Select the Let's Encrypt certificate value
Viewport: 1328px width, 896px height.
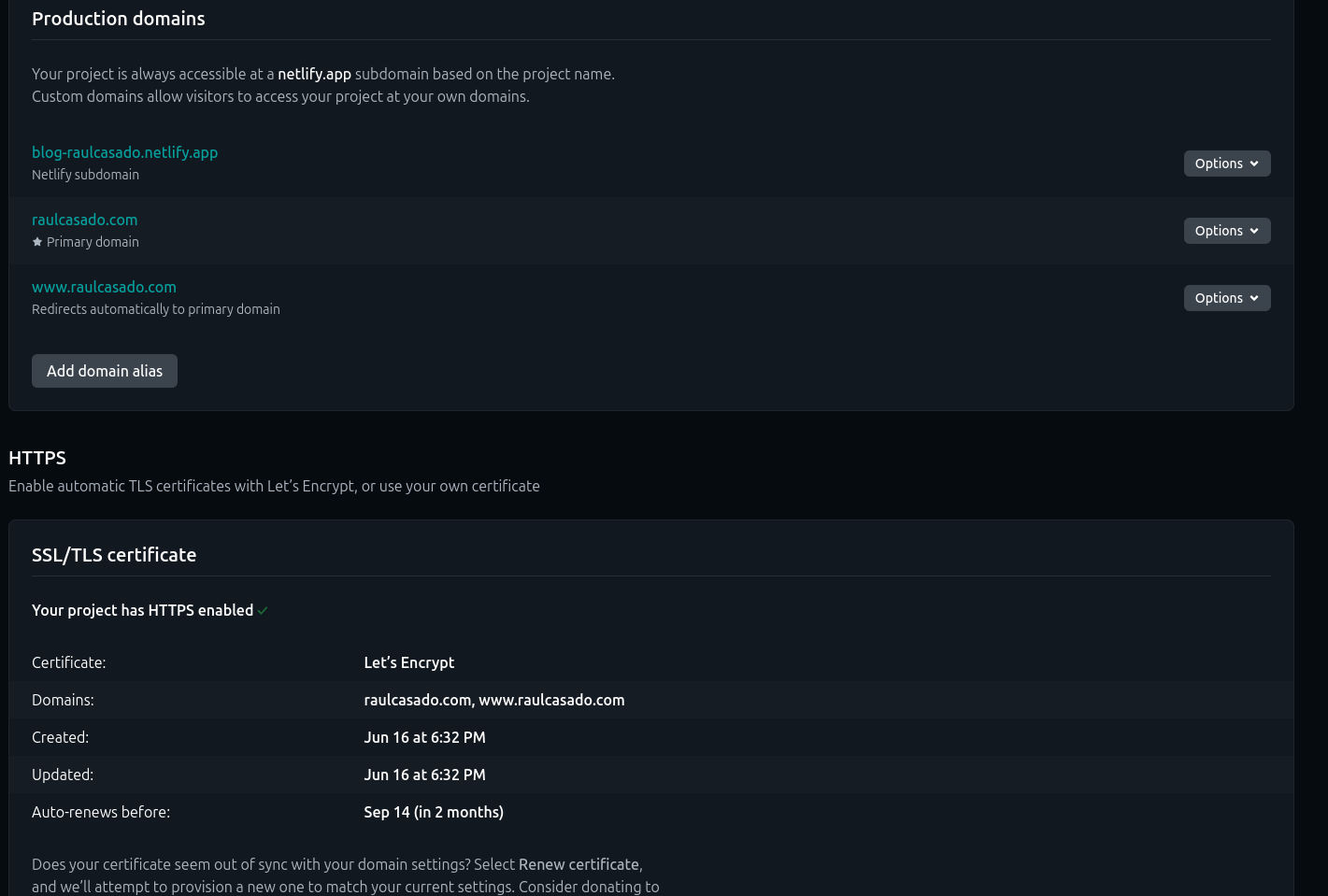pos(408,662)
